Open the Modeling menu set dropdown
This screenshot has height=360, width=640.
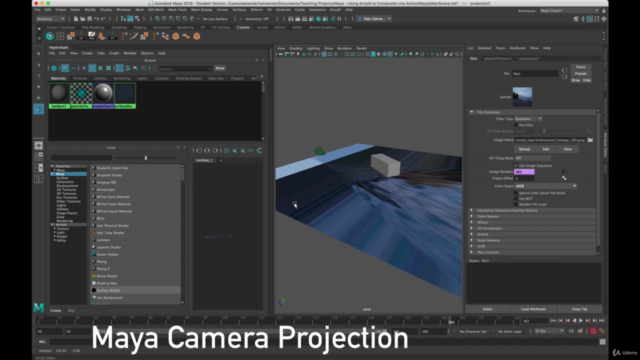click(51, 19)
